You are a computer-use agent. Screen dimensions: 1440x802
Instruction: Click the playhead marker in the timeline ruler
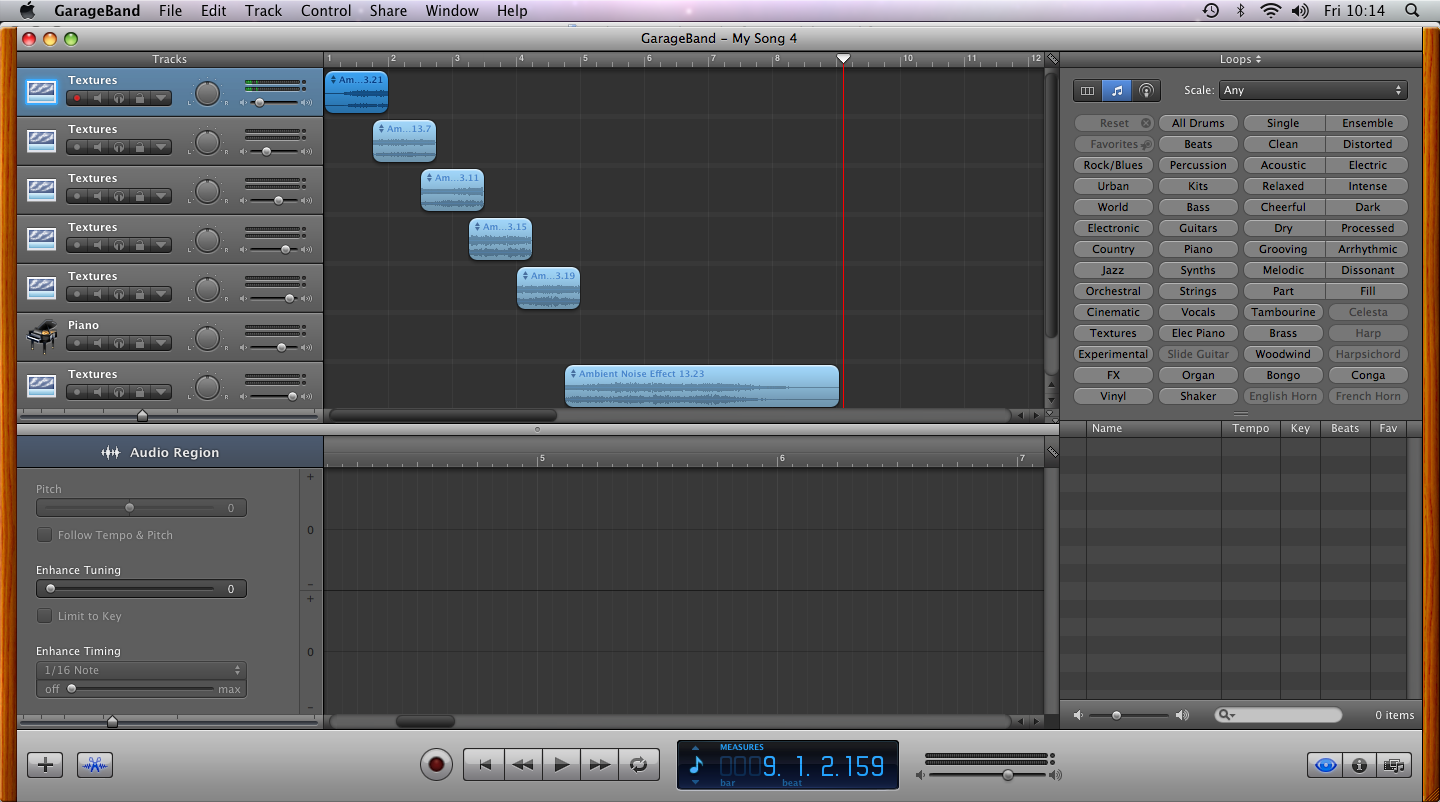[x=843, y=59]
